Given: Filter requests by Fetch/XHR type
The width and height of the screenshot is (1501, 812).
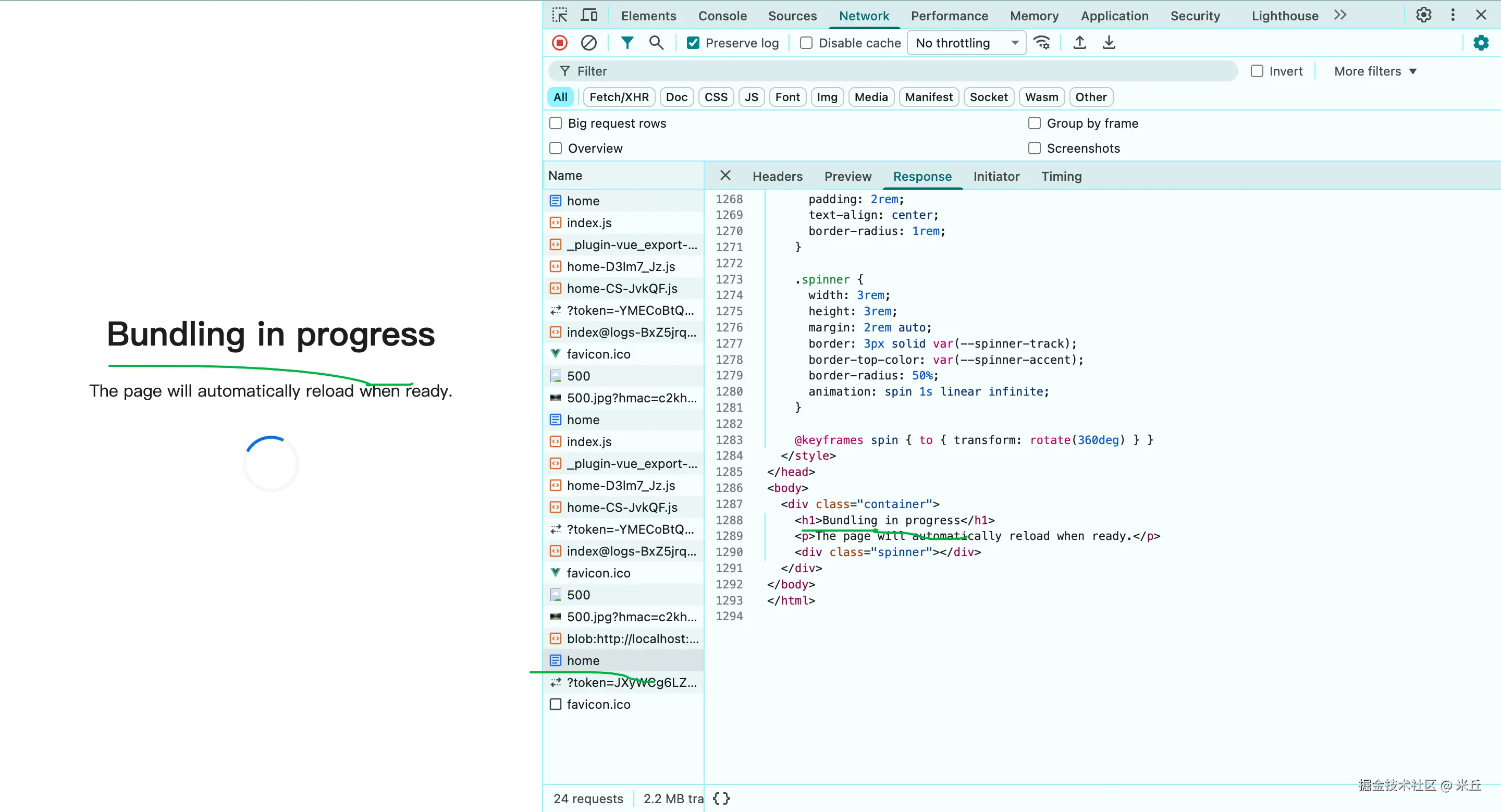Looking at the screenshot, I should click(619, 97).
